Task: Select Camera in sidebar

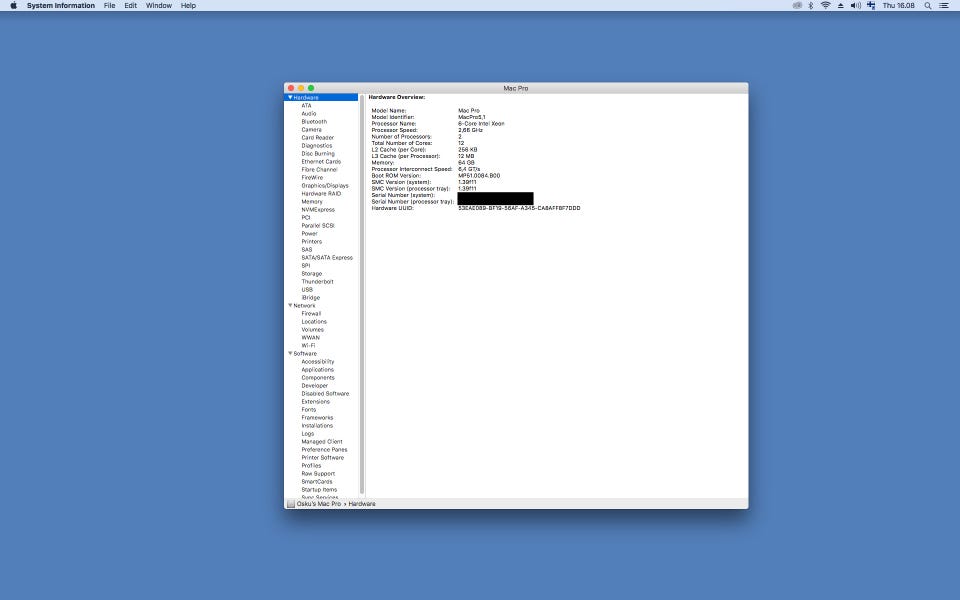Action: 311,130
